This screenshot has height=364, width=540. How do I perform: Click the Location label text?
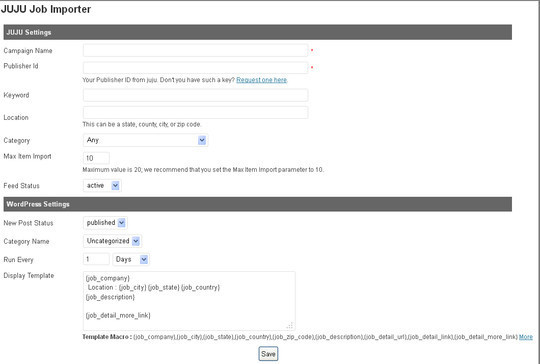tap(16, 117)
